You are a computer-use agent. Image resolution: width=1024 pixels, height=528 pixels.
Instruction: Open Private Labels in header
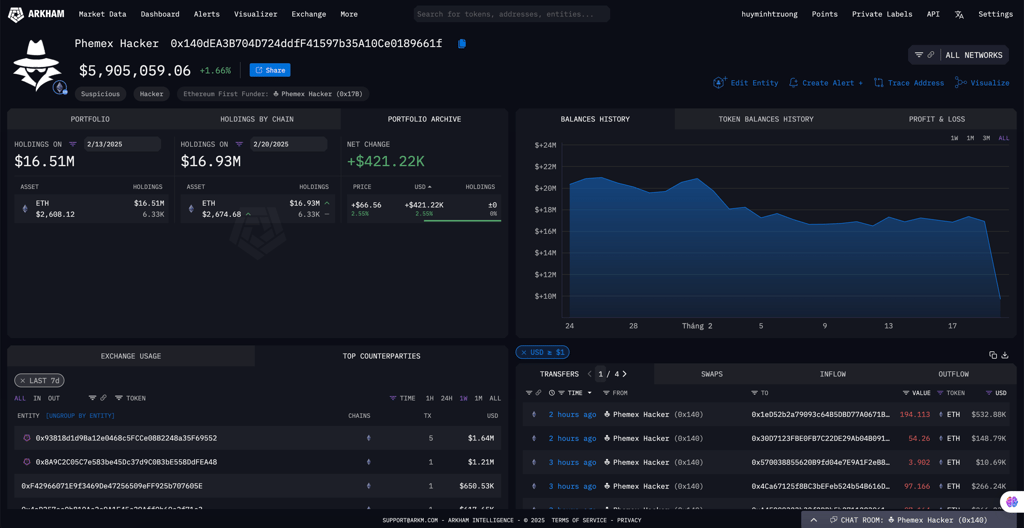[x=882, y=14]
